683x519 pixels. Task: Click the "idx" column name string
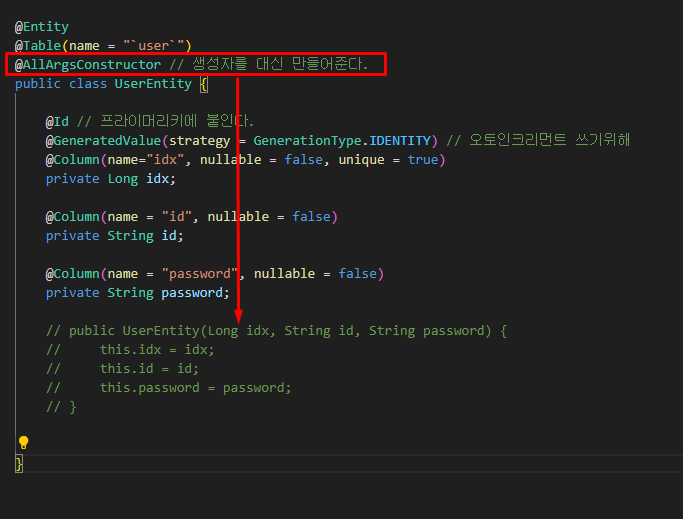click(x=165, y=160)
